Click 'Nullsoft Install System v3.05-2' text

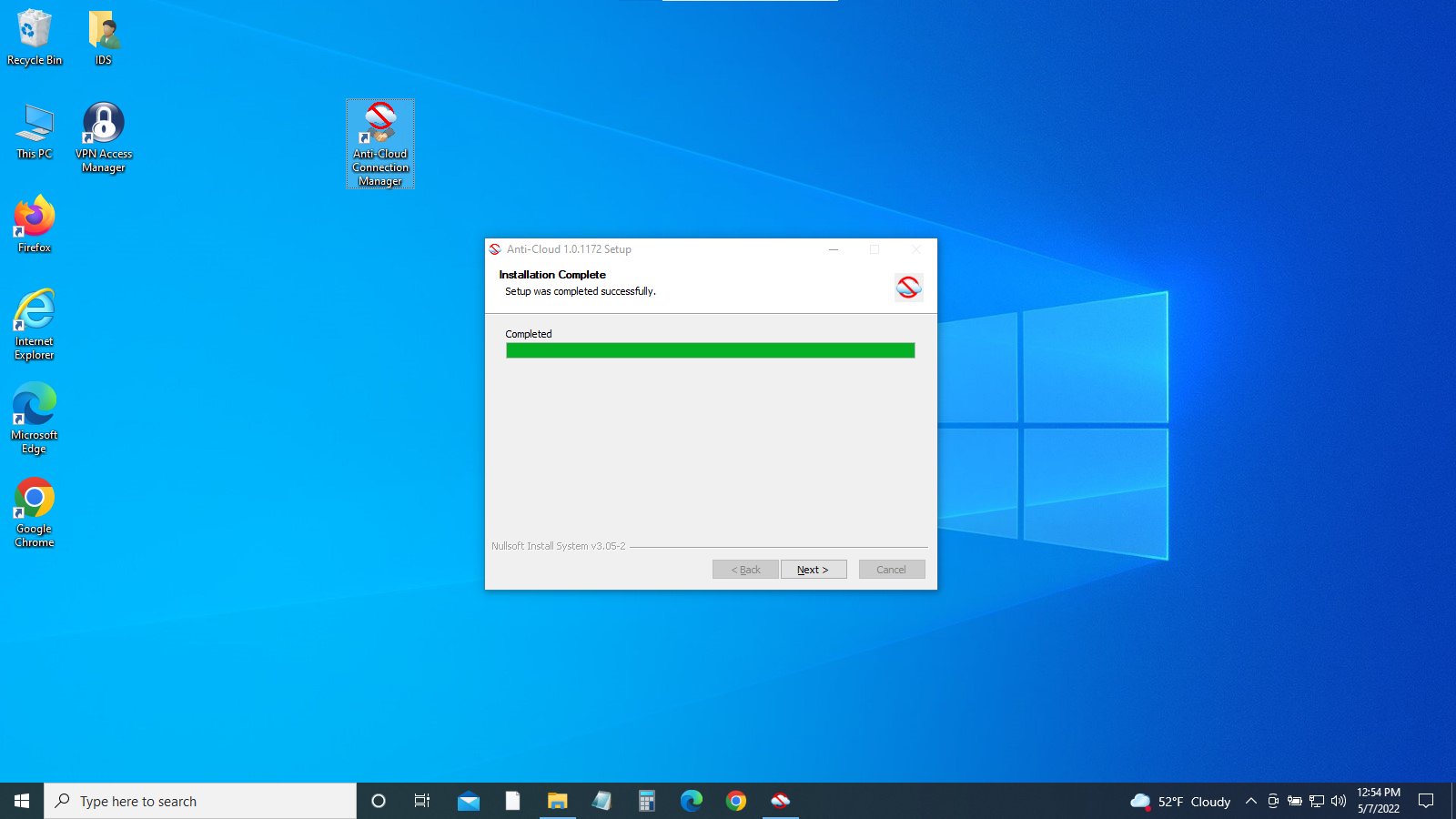559,546
